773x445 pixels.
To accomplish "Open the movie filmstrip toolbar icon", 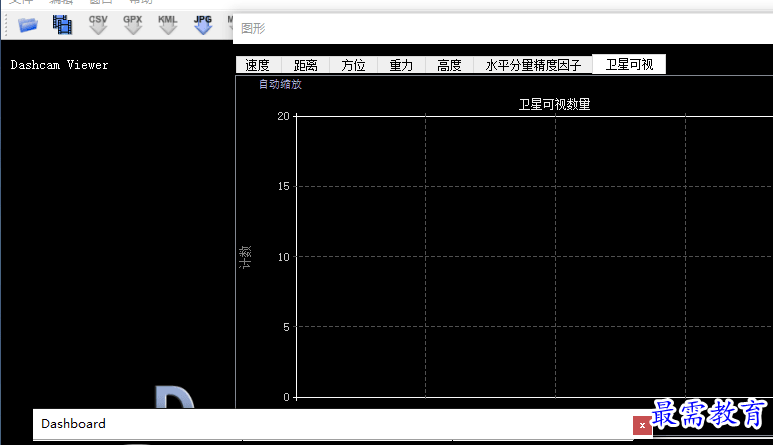I will 63,24.
